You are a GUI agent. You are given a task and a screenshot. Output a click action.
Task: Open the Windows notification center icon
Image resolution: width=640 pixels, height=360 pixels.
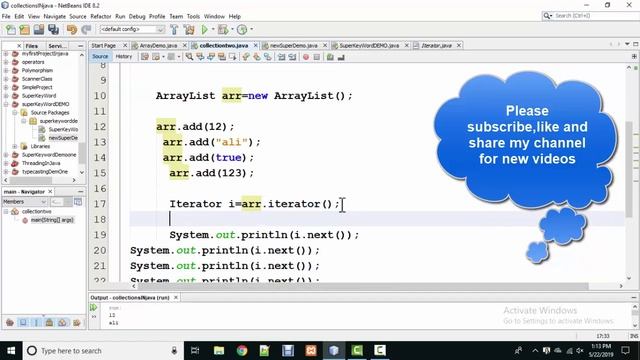625,351
